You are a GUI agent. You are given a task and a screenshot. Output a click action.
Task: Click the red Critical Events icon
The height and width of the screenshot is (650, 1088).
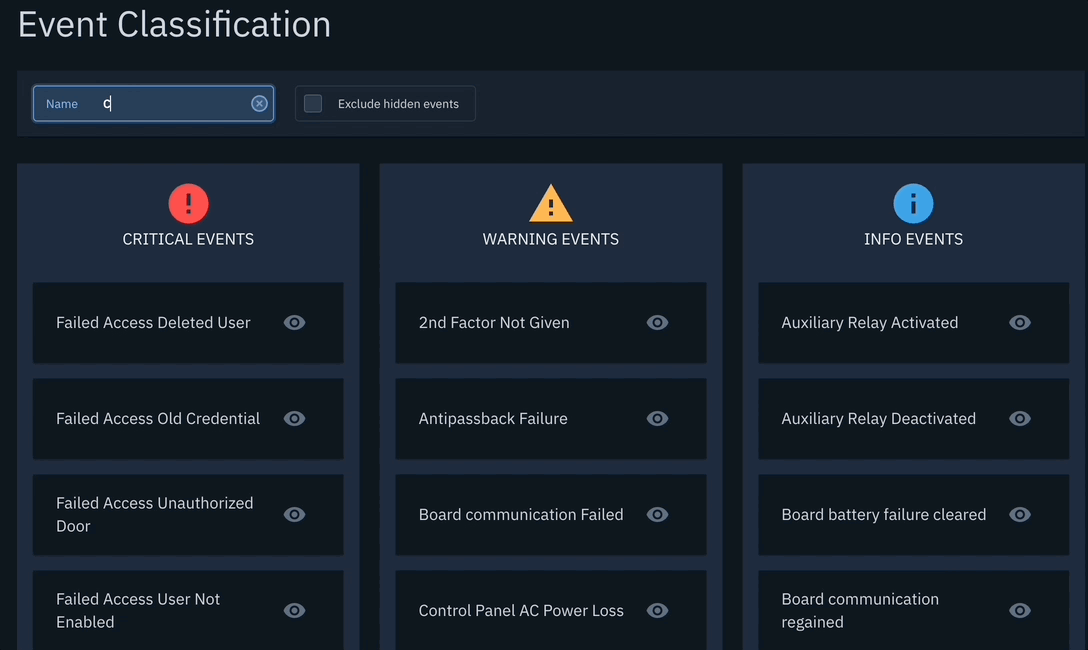188,203
